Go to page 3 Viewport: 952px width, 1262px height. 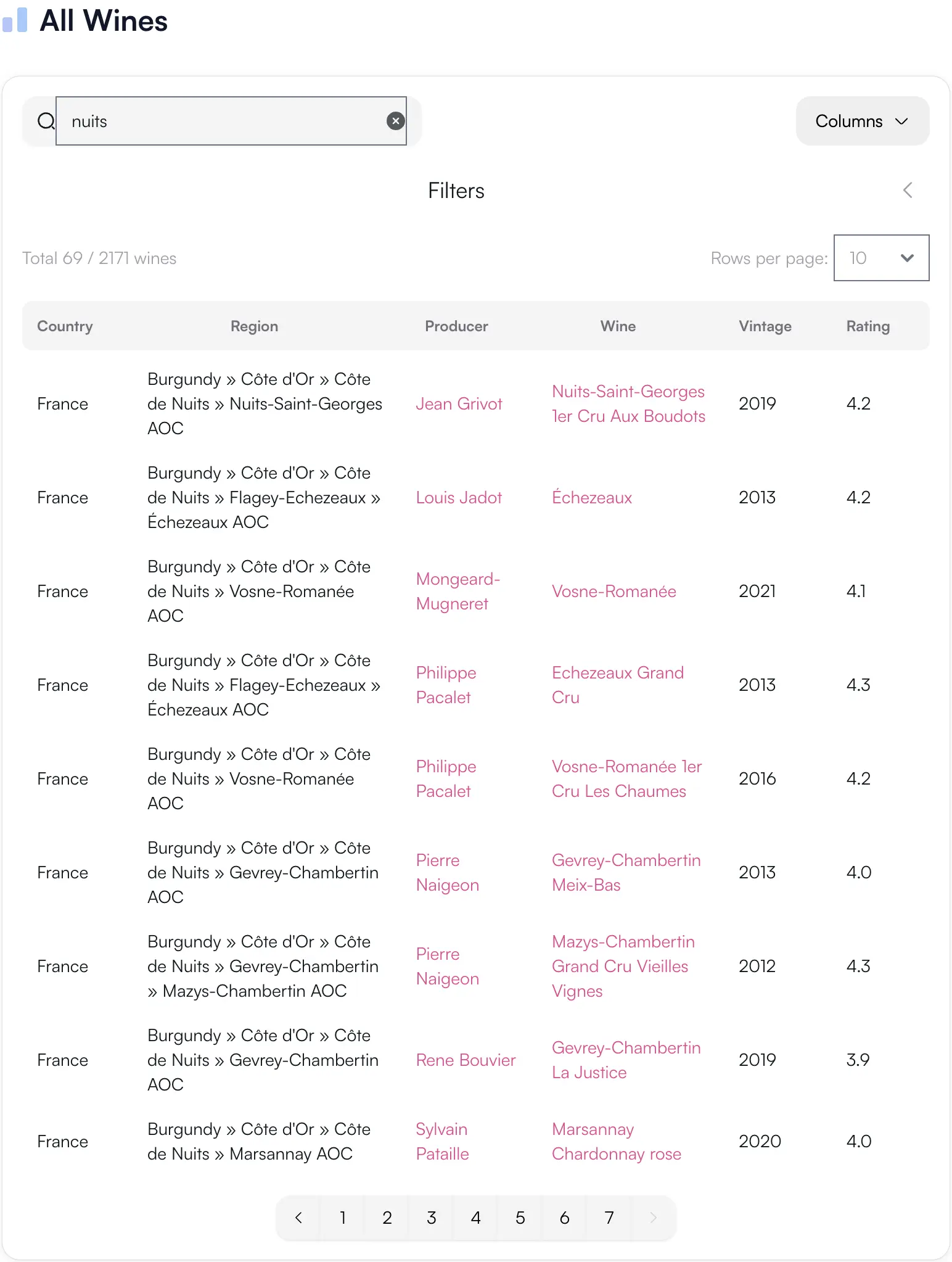[x=431, y=1218]
